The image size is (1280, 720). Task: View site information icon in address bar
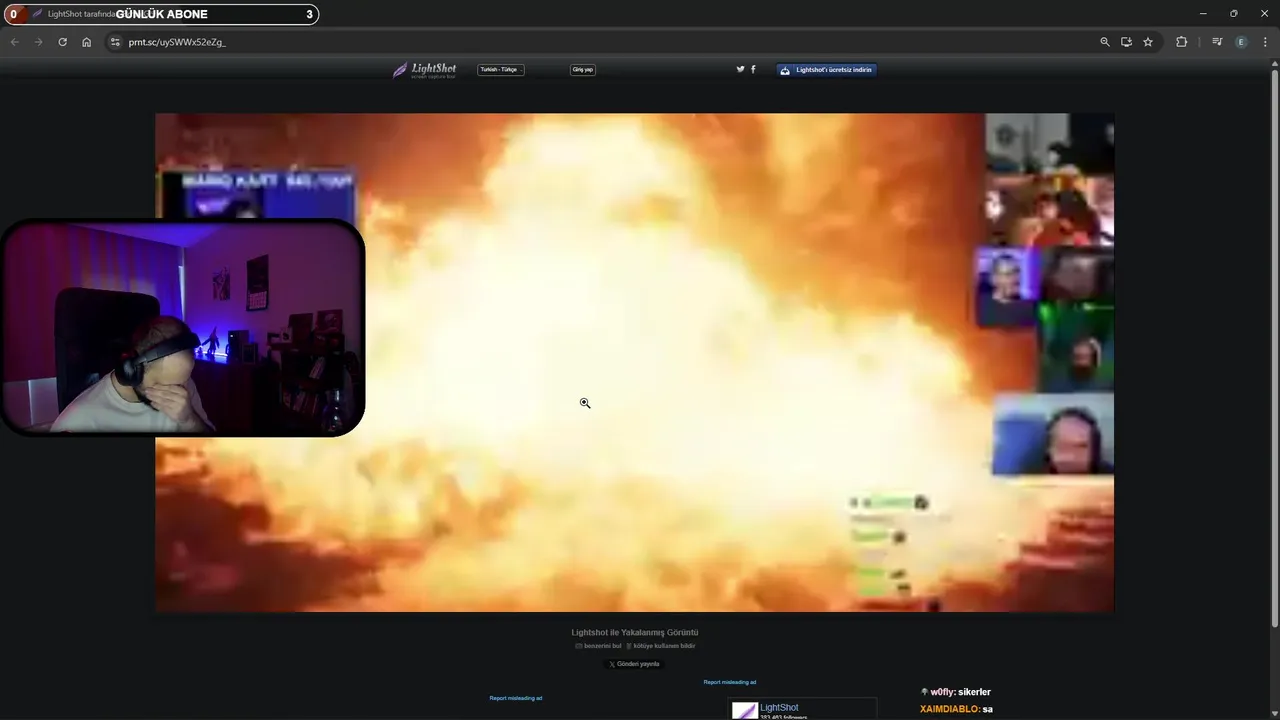115,42
